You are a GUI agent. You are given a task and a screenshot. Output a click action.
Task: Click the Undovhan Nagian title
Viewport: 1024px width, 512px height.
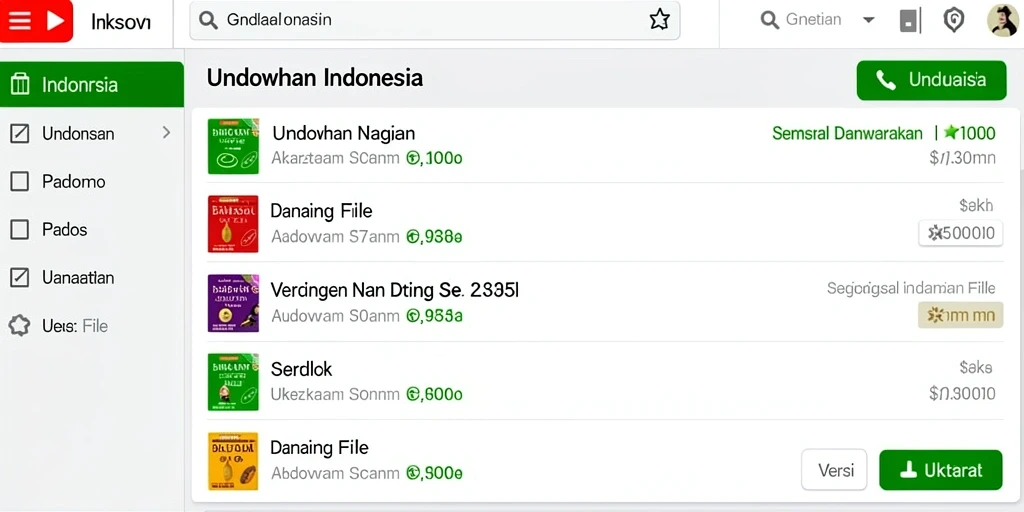pyautogui.click(x=344, y=134)
